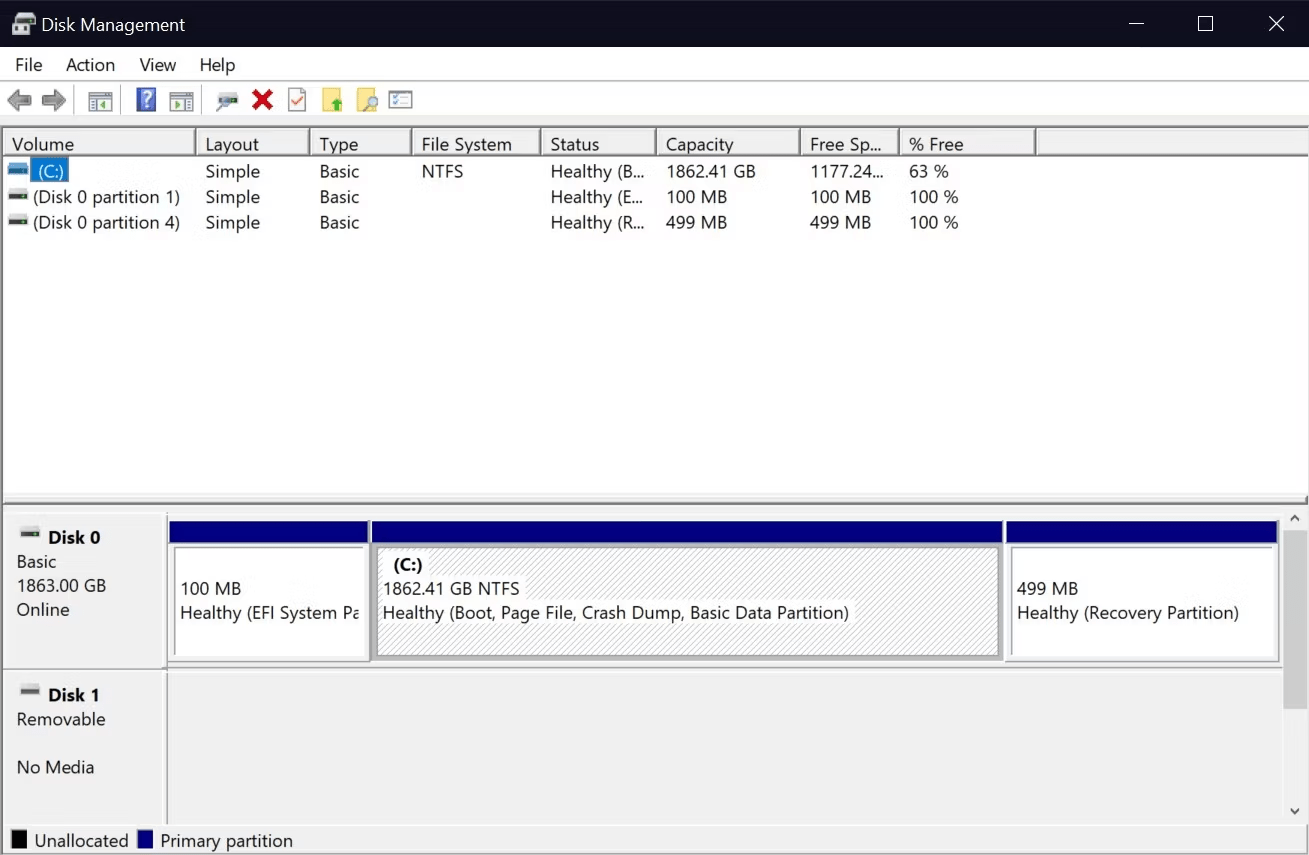Explore the volume using the folder-magnifier icon
The image size is (1309, 855).
point(366,99)
